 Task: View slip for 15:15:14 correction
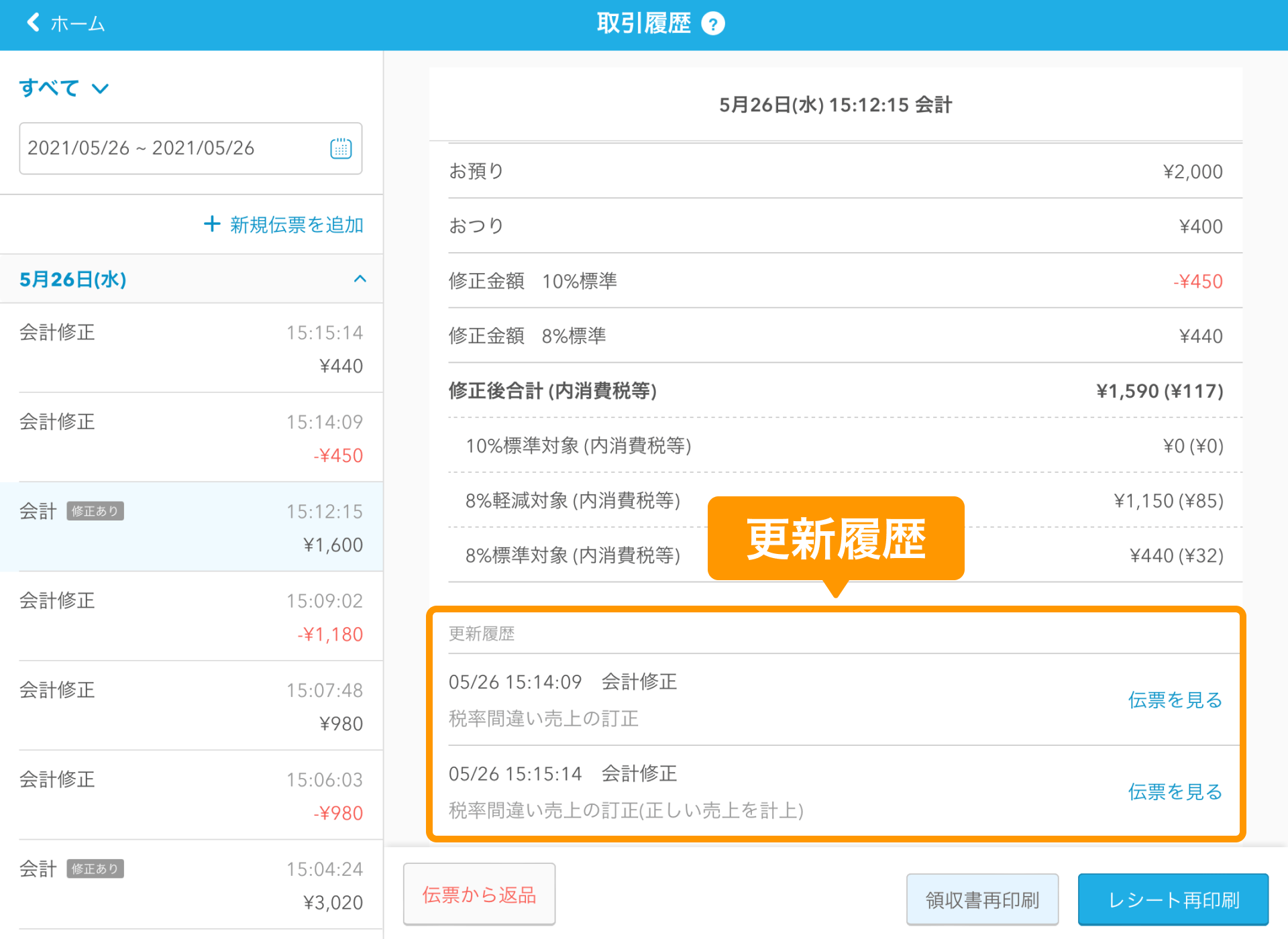(x=1175, y=791)
